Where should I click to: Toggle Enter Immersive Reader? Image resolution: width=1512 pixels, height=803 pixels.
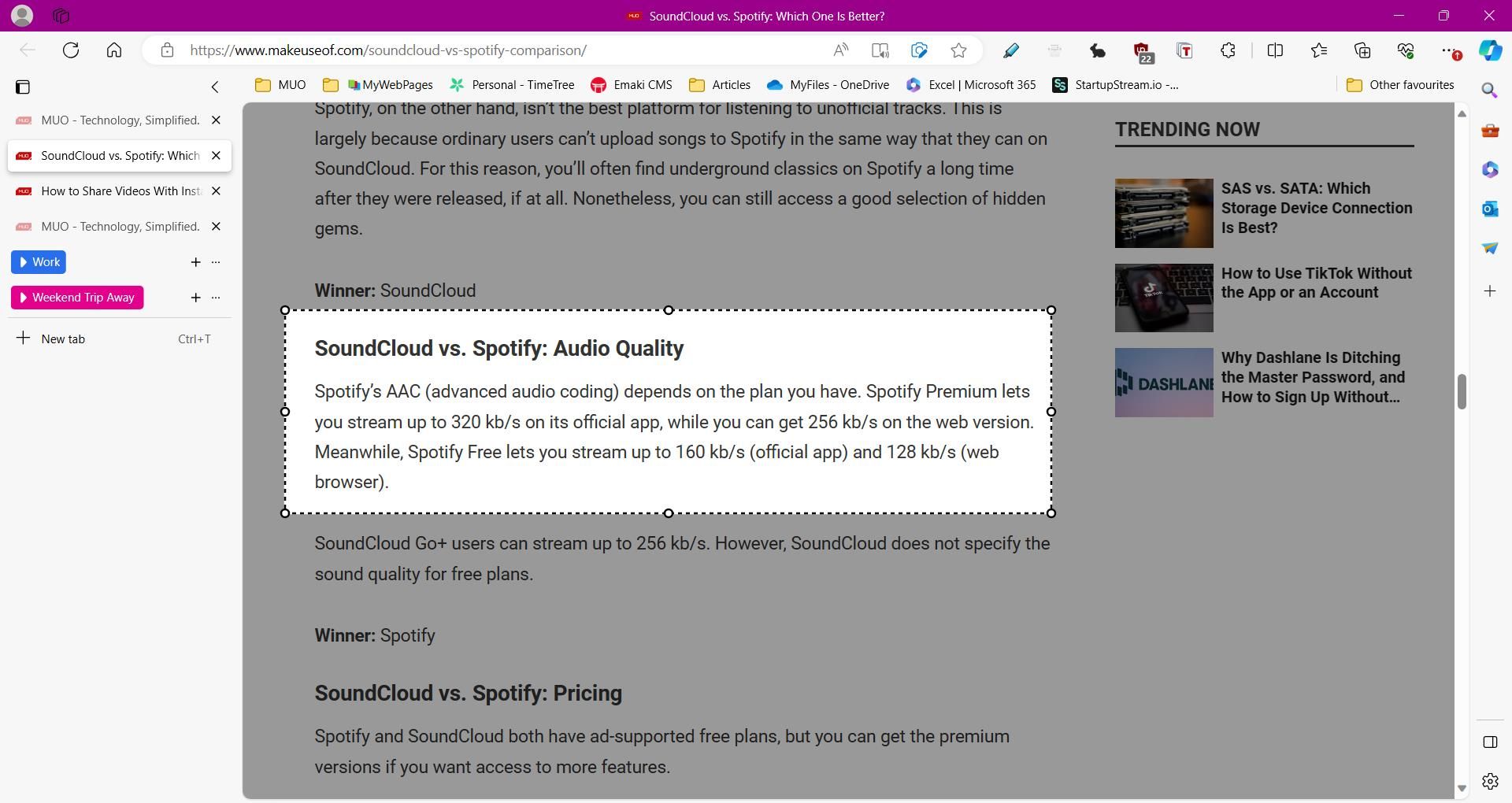coord(880,50)
